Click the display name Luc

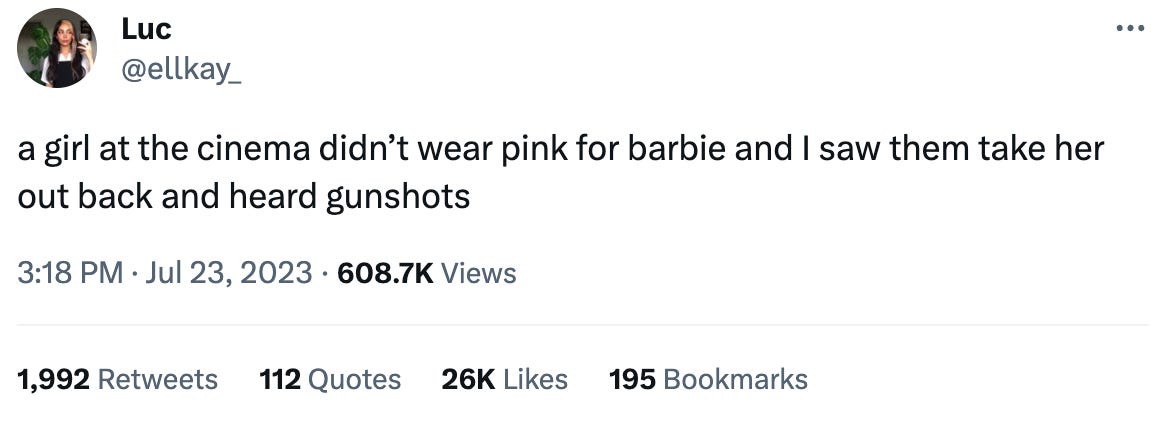coord(146,29)
